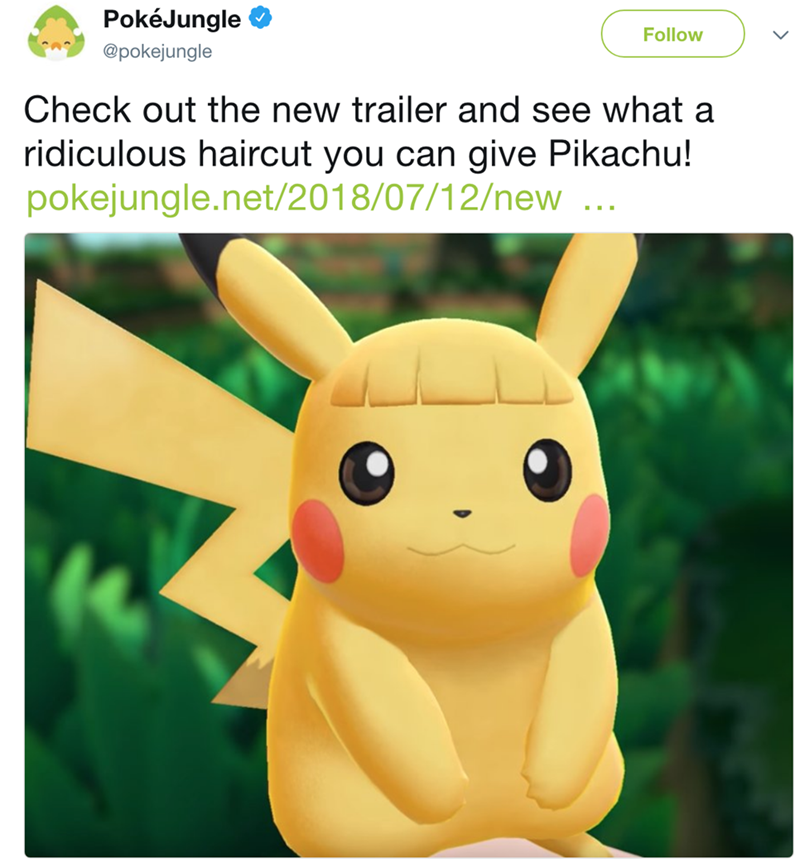Viewport: 800px width, 863px height.
Task: Click the word "Check" in the tweet
Action: (77, 110)
